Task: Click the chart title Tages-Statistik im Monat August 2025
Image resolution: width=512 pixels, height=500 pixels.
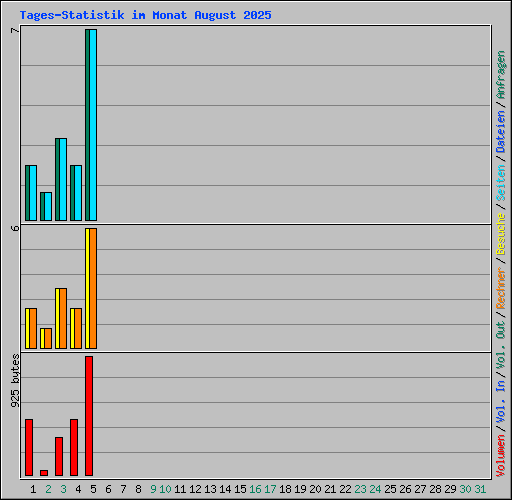Action: (145, 15)
